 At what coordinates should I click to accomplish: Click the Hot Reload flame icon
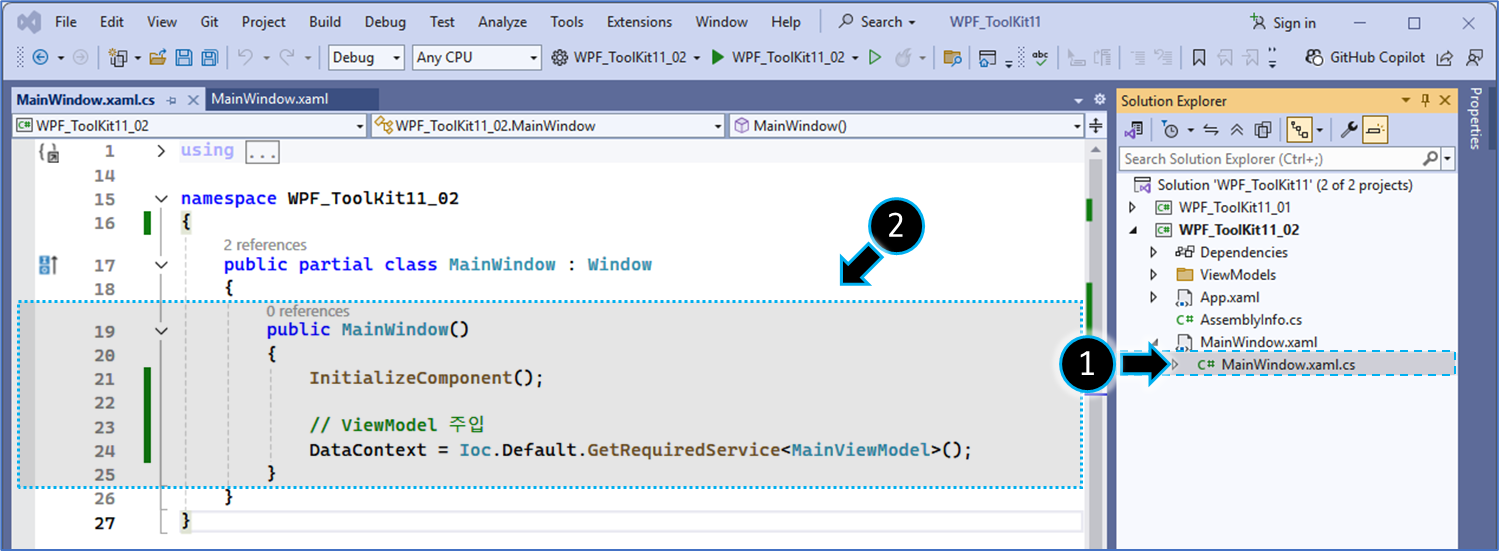pyautogui.click(x=904, y=58)
